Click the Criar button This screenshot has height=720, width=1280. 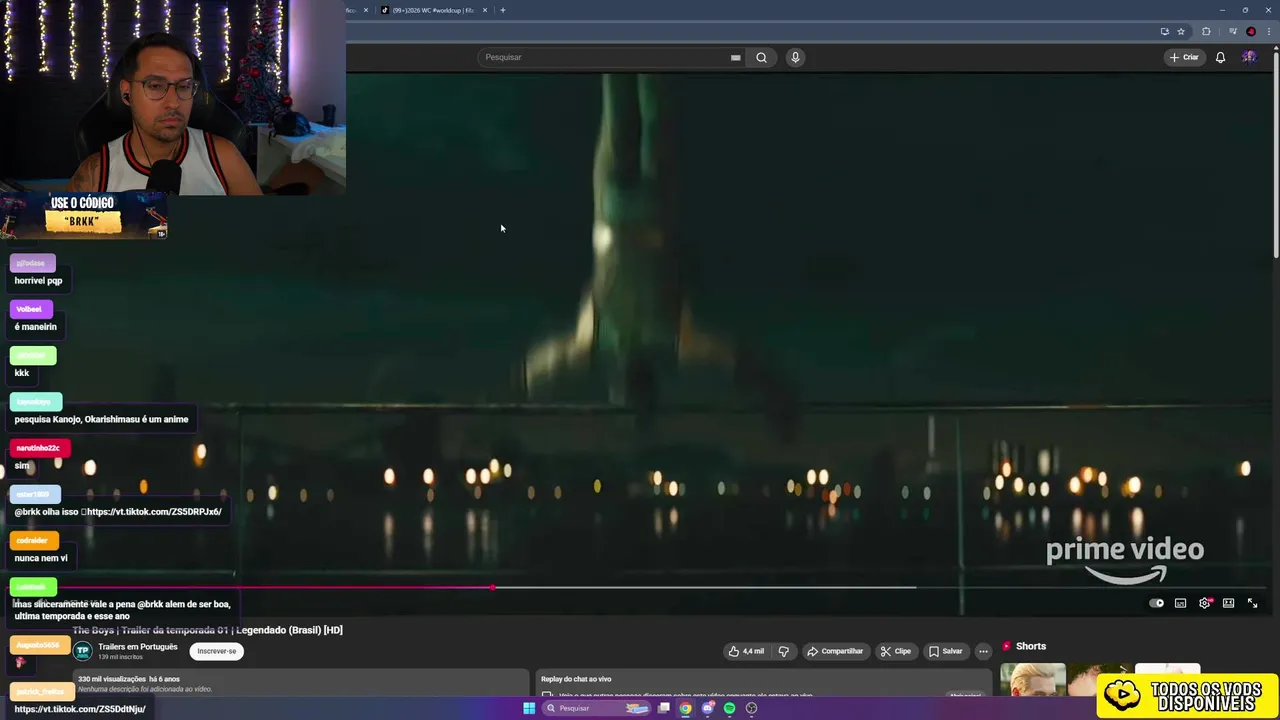pyautogui.click(x=1184, y=57)
